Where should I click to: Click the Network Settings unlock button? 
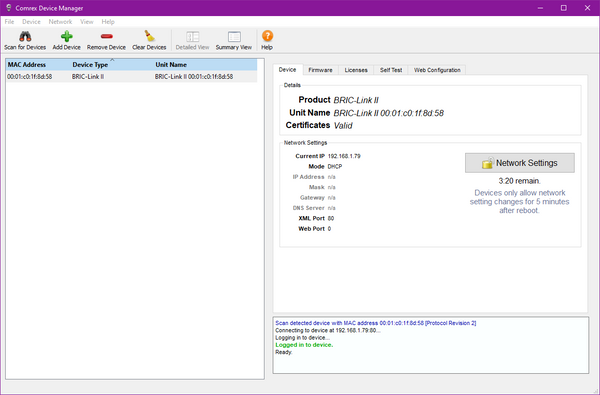520,163
